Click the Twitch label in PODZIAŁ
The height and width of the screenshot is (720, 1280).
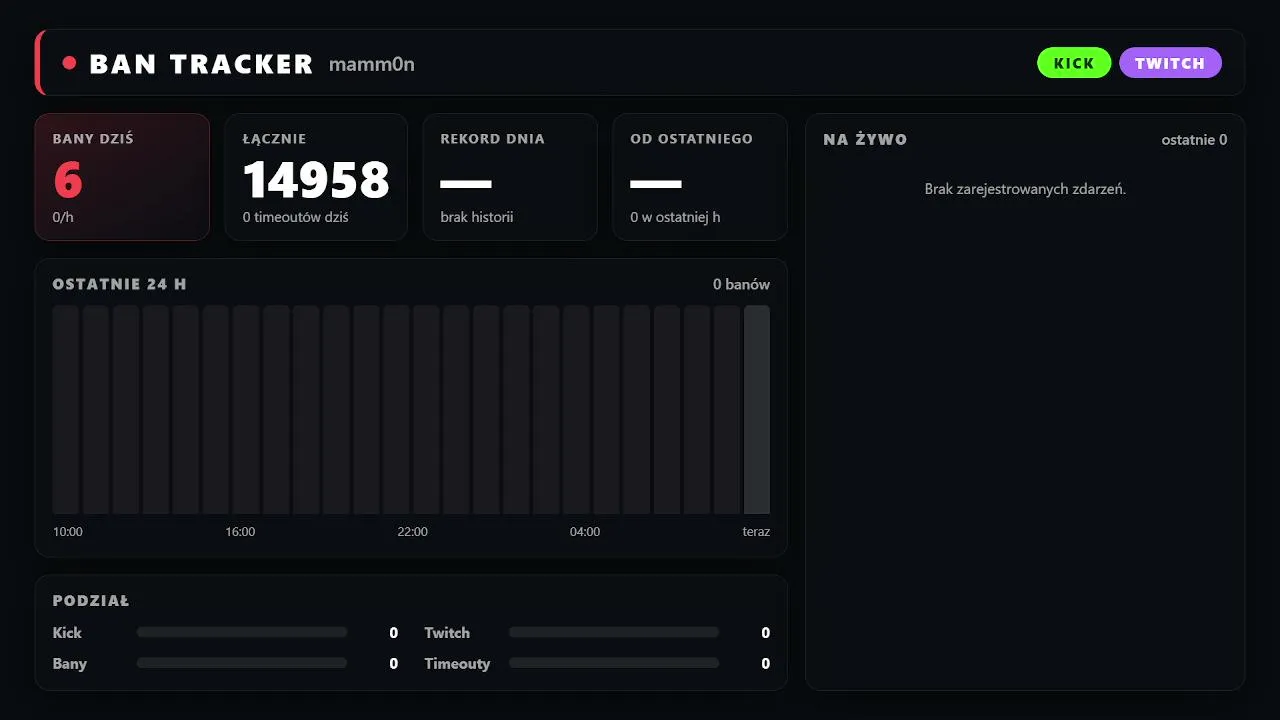tap(447, 633)
